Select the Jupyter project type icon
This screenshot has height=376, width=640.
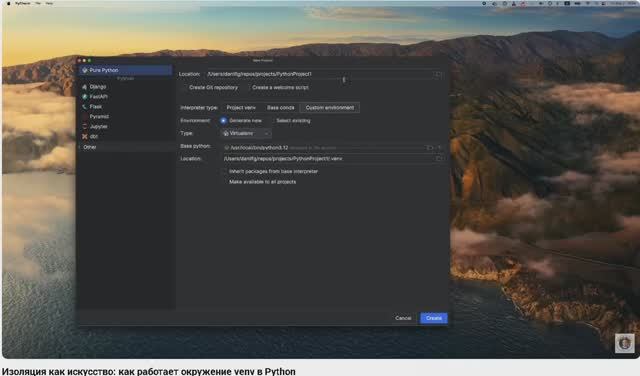click(84, 127)
